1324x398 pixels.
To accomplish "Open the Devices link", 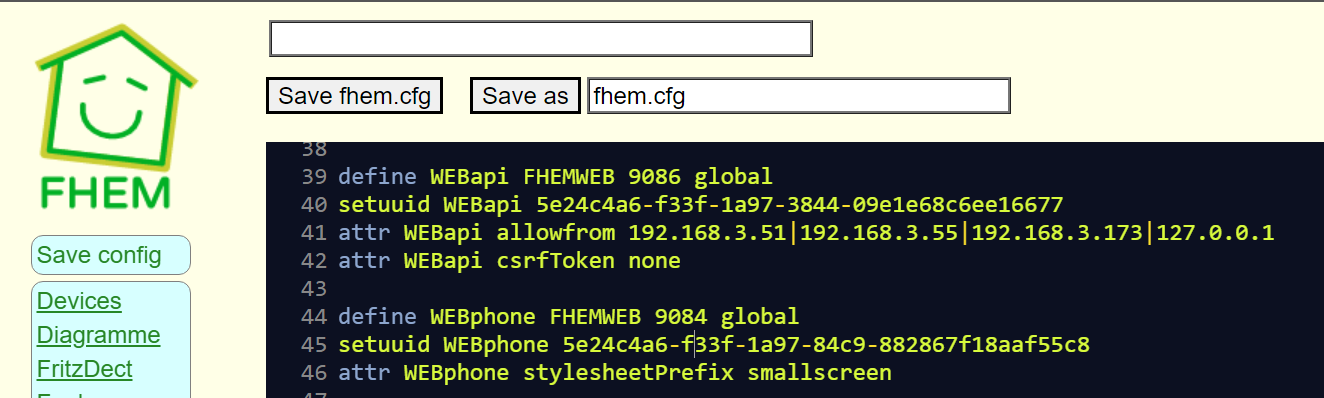I will 79,301.
